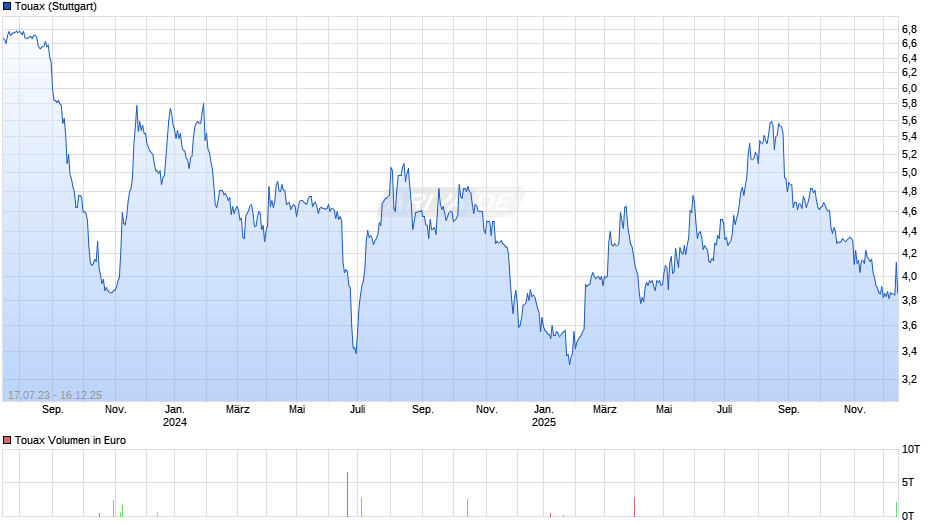Click the 5,2 price axis label
The image size is (940, 526).
tap(909, 155)
